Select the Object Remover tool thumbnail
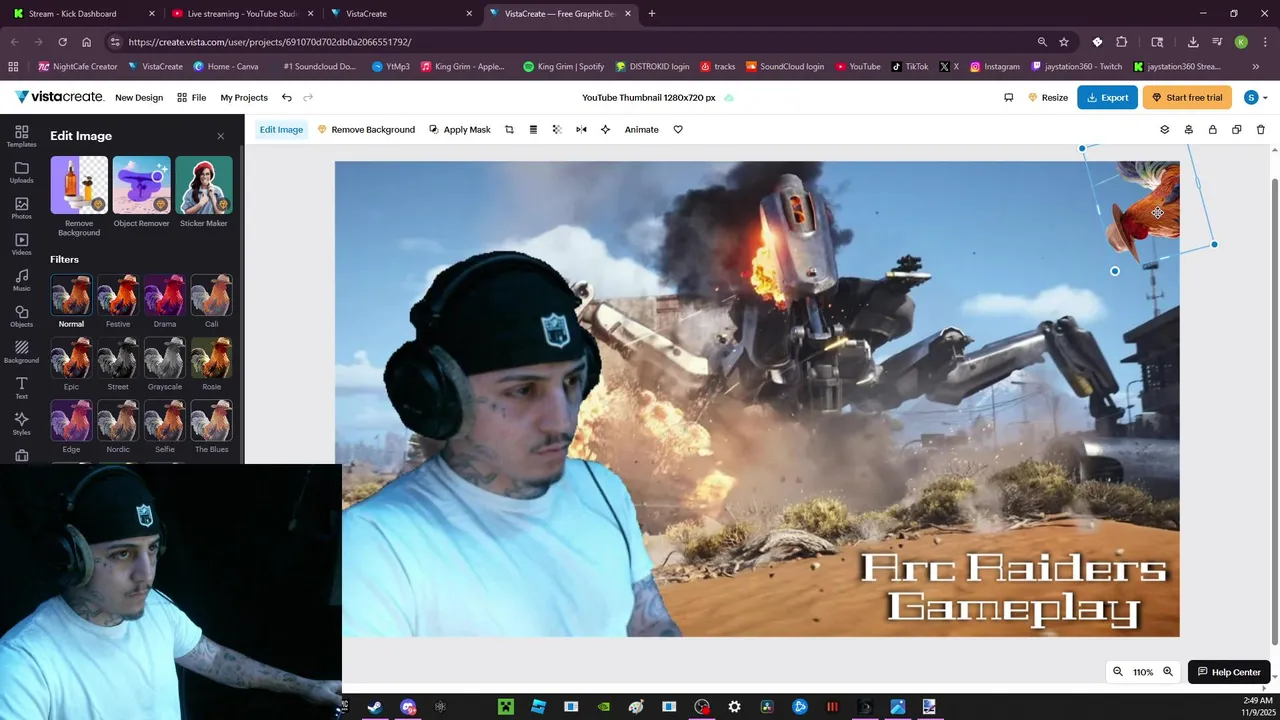Screen dimensions: 1280x720 (141, 185)
